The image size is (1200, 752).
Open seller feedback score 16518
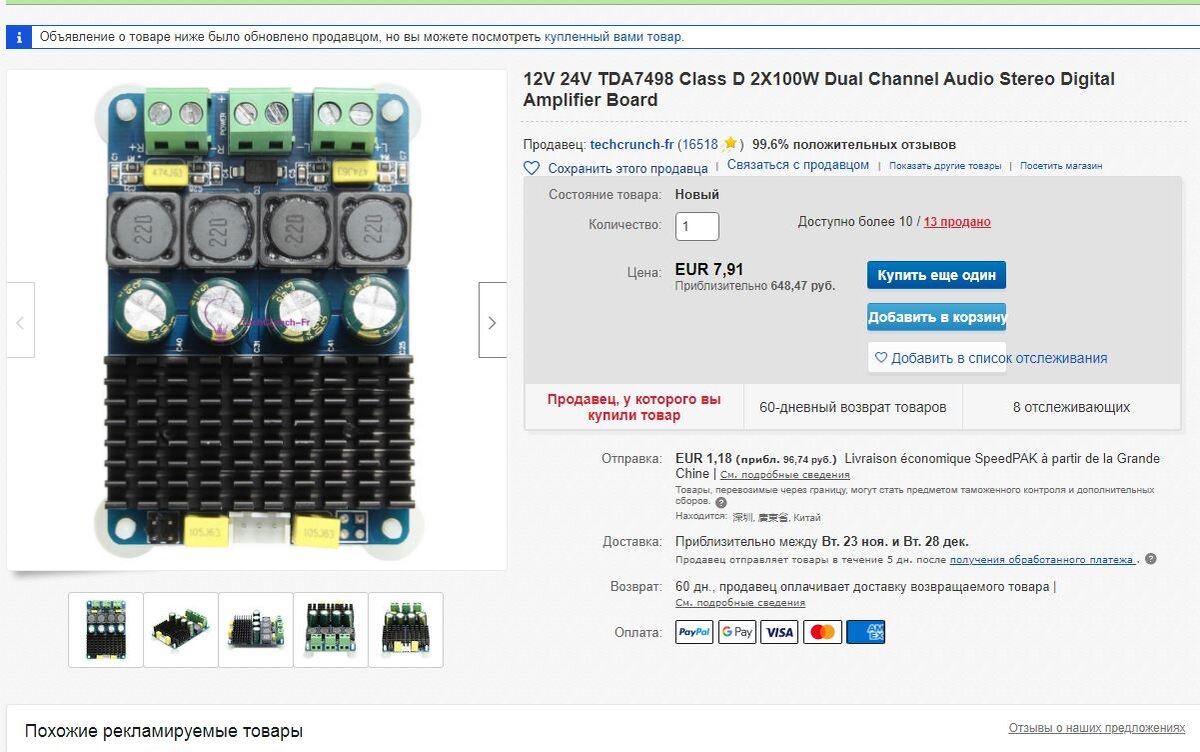pyautogui.click(x=700, y=144)
